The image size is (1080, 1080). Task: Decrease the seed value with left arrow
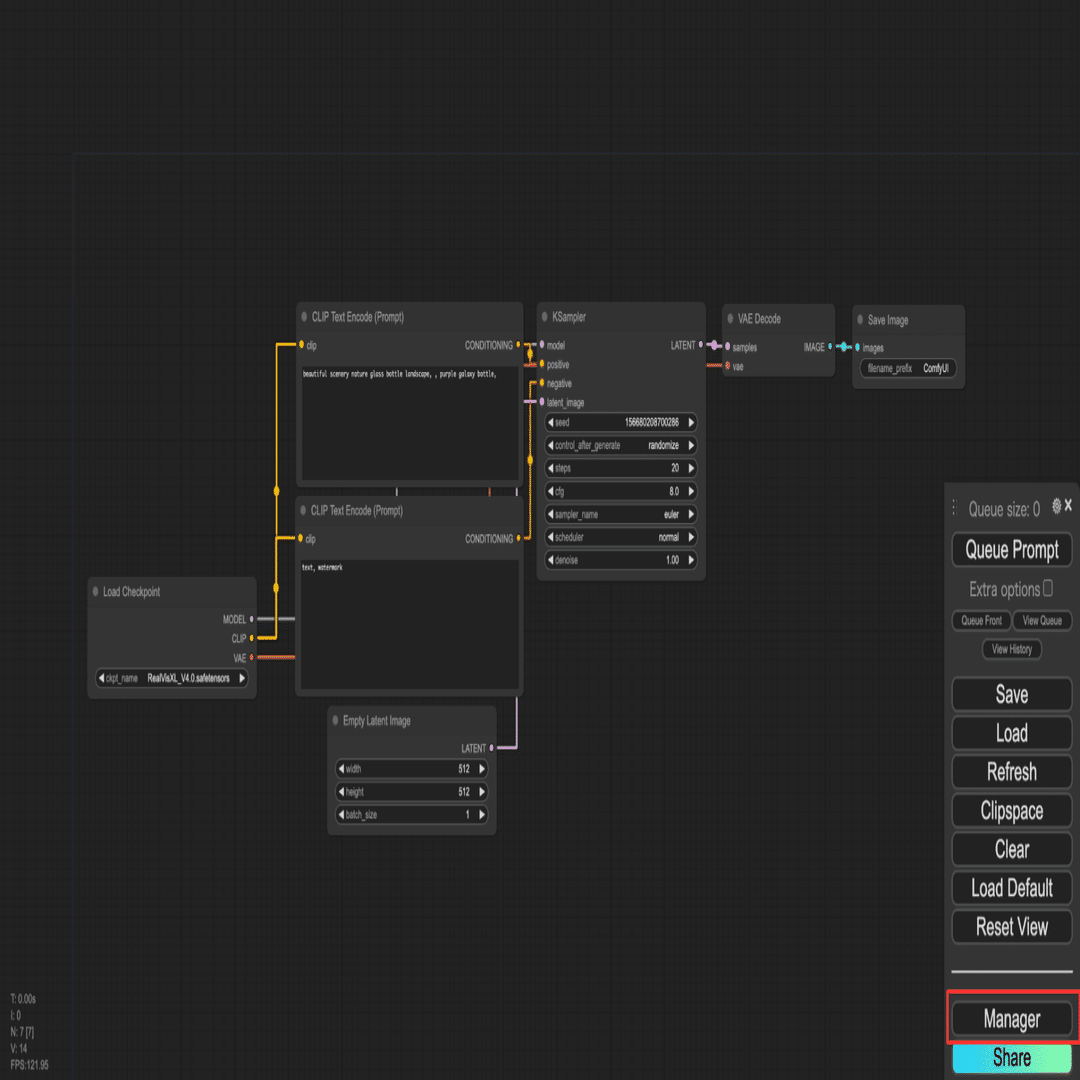pos(550,422)
